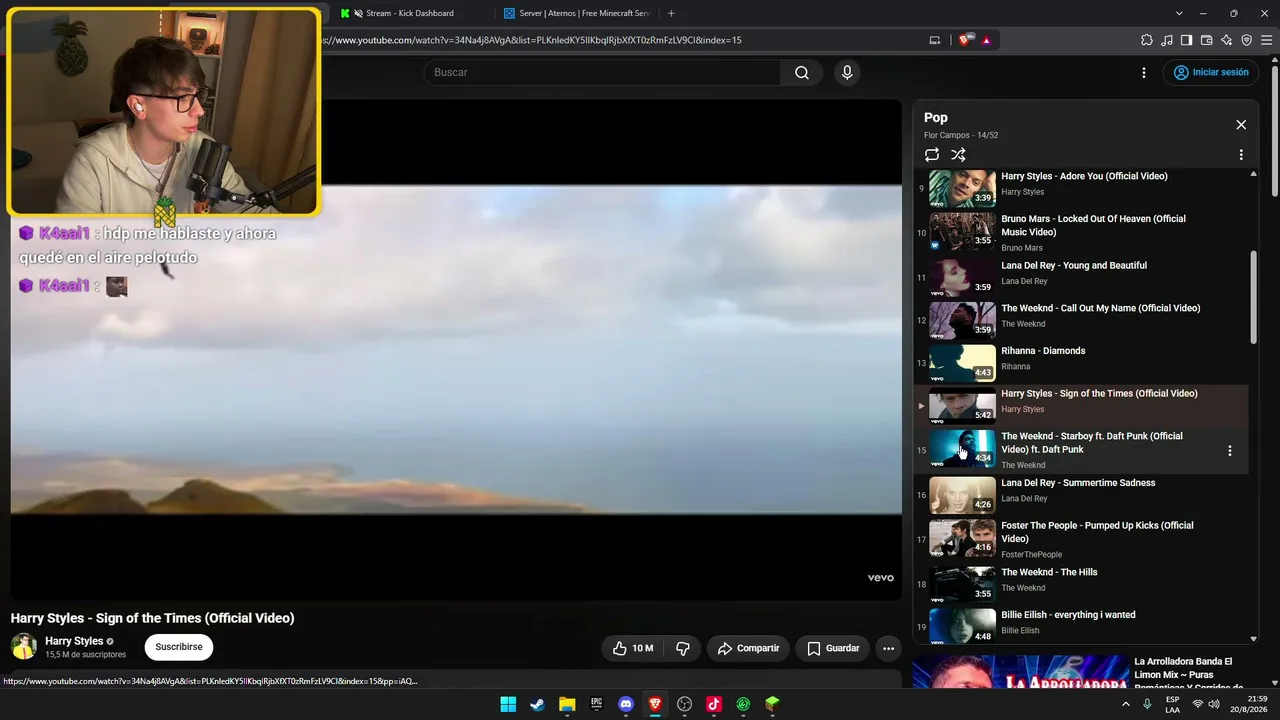Click the playlist panel scrollbar thumb
This screenshot has width=1280, height=720.
[1254, 296]
